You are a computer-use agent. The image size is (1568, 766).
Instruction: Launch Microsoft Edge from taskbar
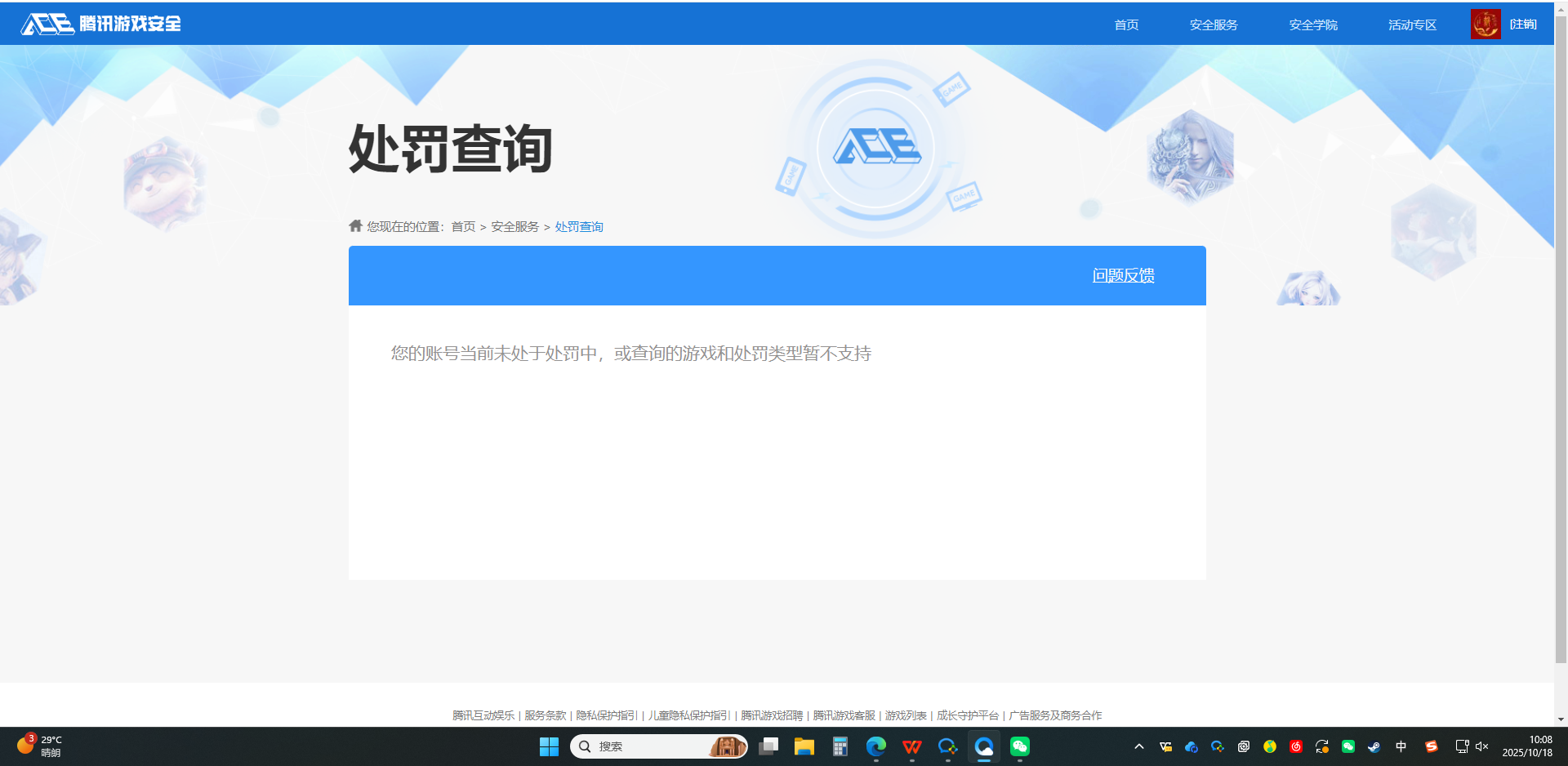point(876,746)
